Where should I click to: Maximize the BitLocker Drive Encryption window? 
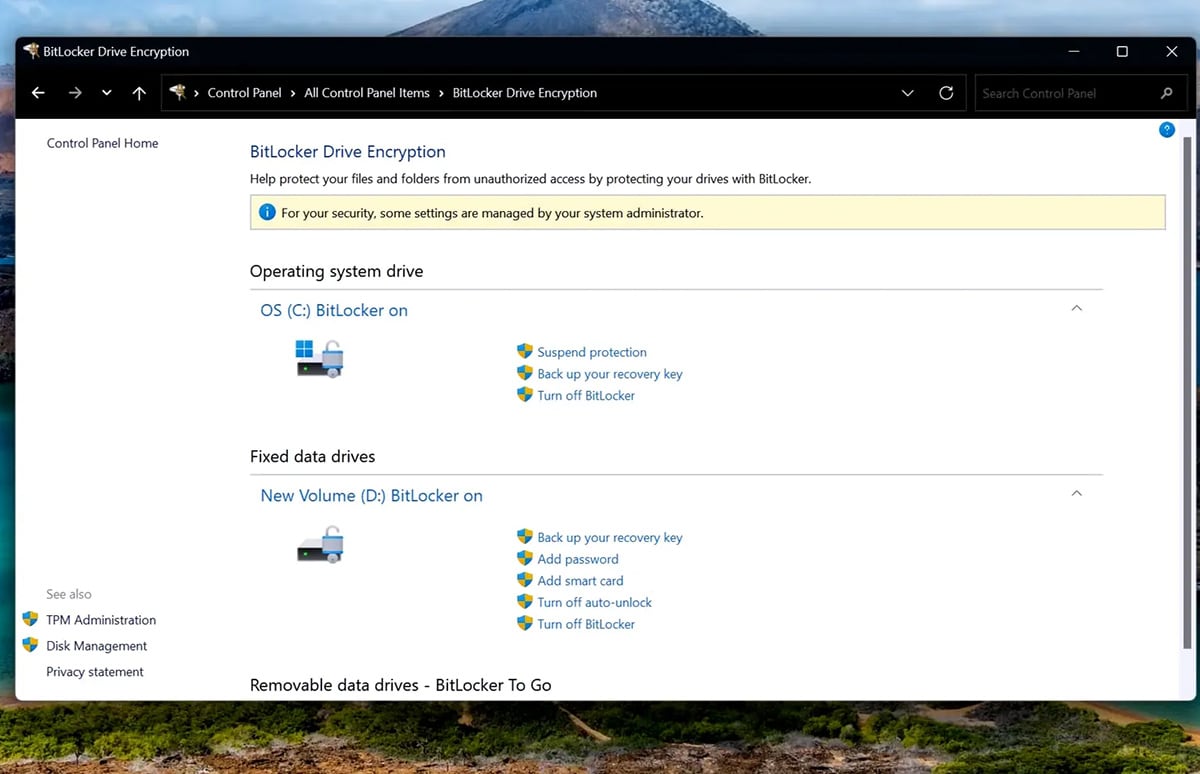[1122, 51]
